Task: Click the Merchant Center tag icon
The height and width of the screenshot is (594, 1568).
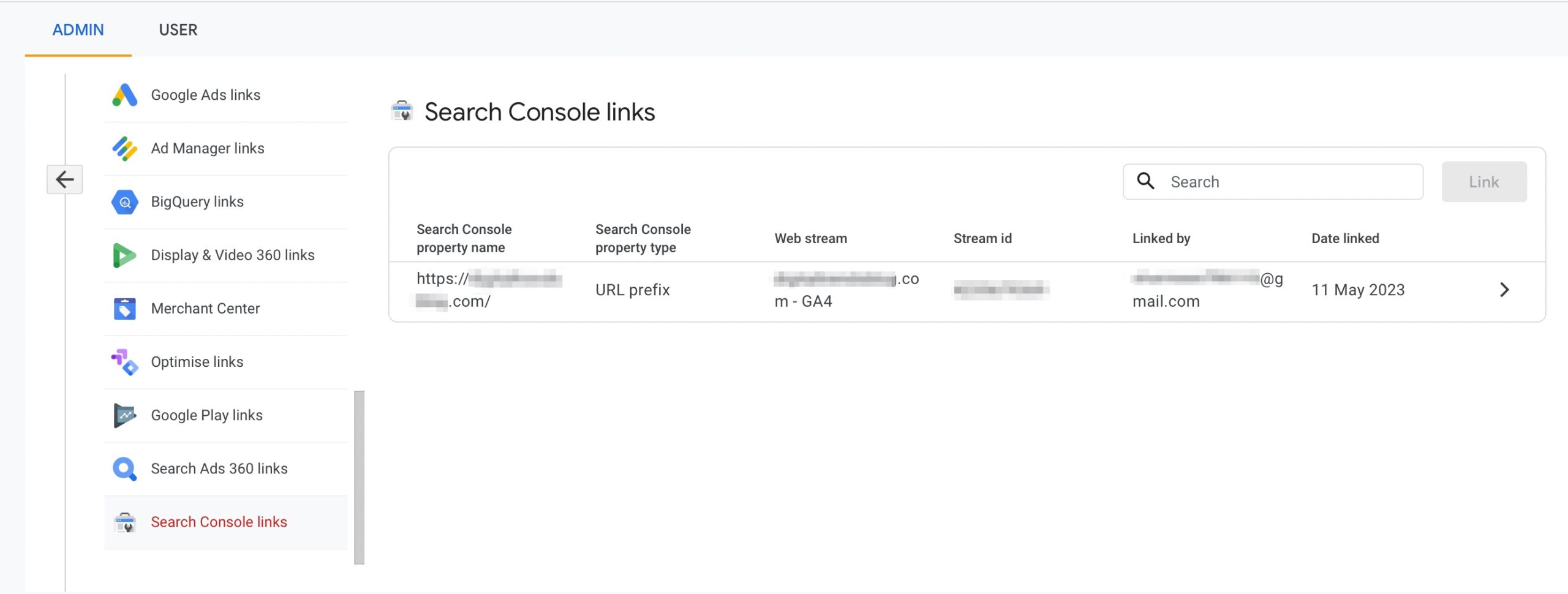Action: (125, 309)
